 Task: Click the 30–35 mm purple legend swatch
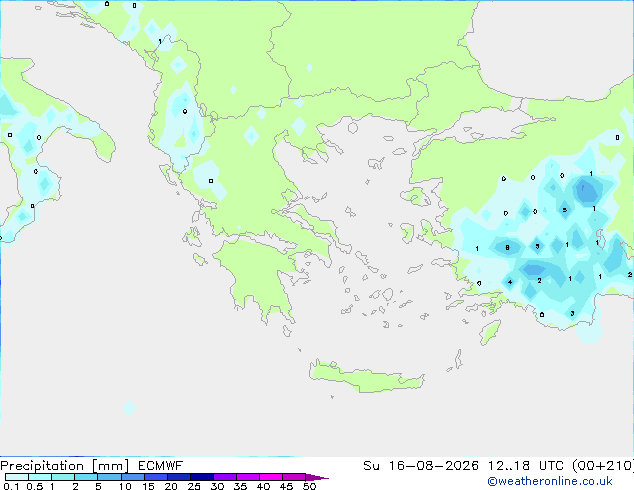click(224, 477)
